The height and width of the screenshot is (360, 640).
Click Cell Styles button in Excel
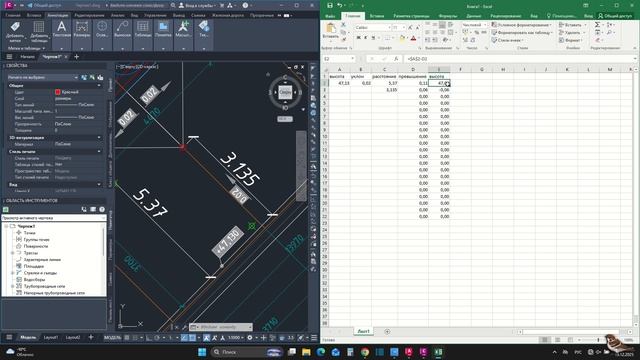(507, 40)
